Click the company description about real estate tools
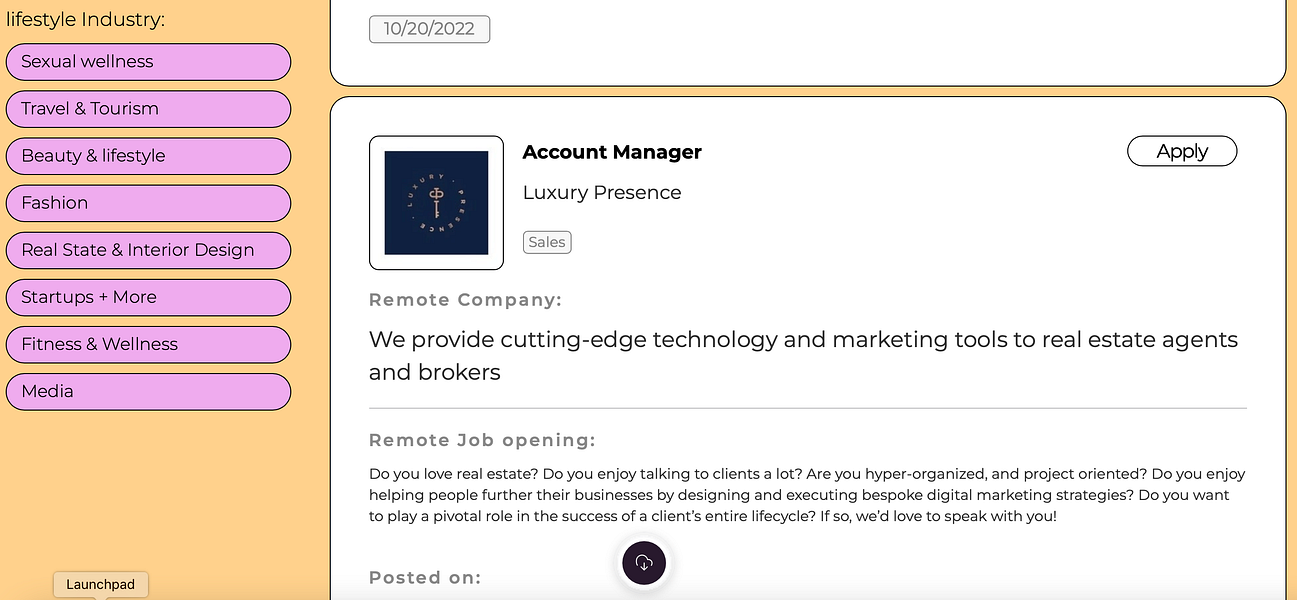The width and height of the screenshot is (1297, 600). point(803,356)
